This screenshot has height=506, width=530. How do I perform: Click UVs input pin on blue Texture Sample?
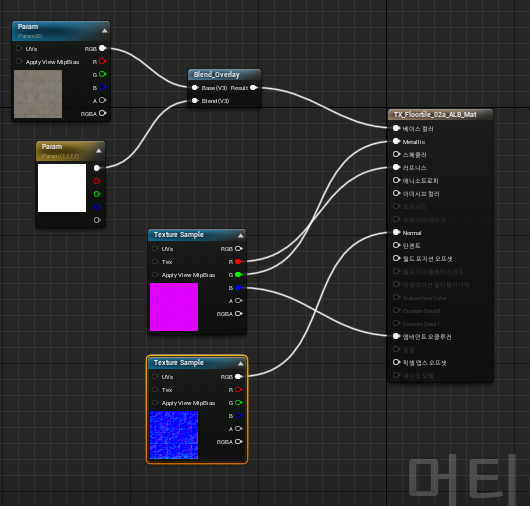click(155, 377)
